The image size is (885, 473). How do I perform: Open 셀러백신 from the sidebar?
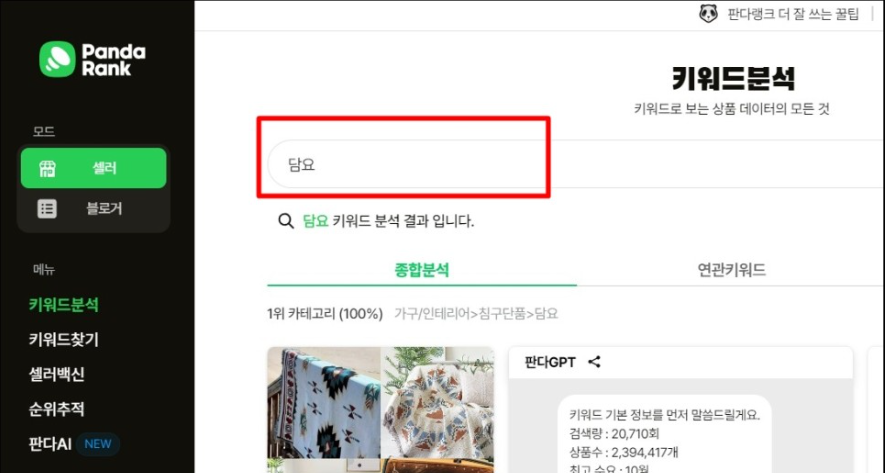click(x=56, y=375)
